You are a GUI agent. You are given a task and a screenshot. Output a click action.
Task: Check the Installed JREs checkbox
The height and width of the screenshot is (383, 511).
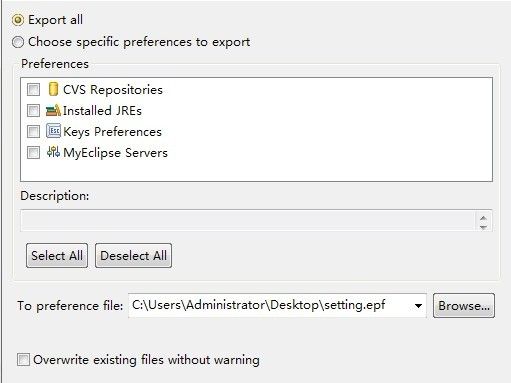pyautogui.click(x=33, y=110)
